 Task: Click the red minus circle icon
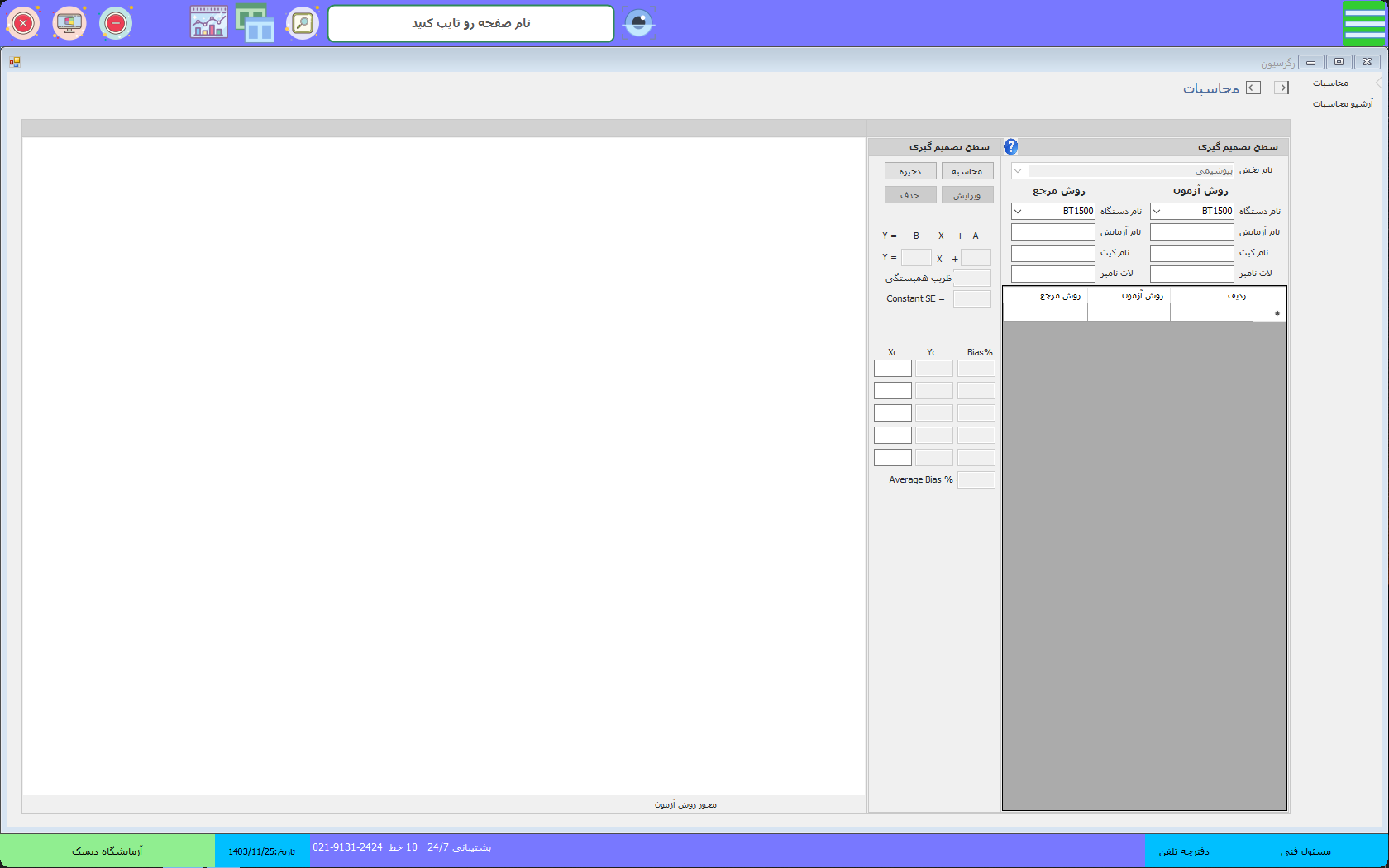(x=116, y=23)
